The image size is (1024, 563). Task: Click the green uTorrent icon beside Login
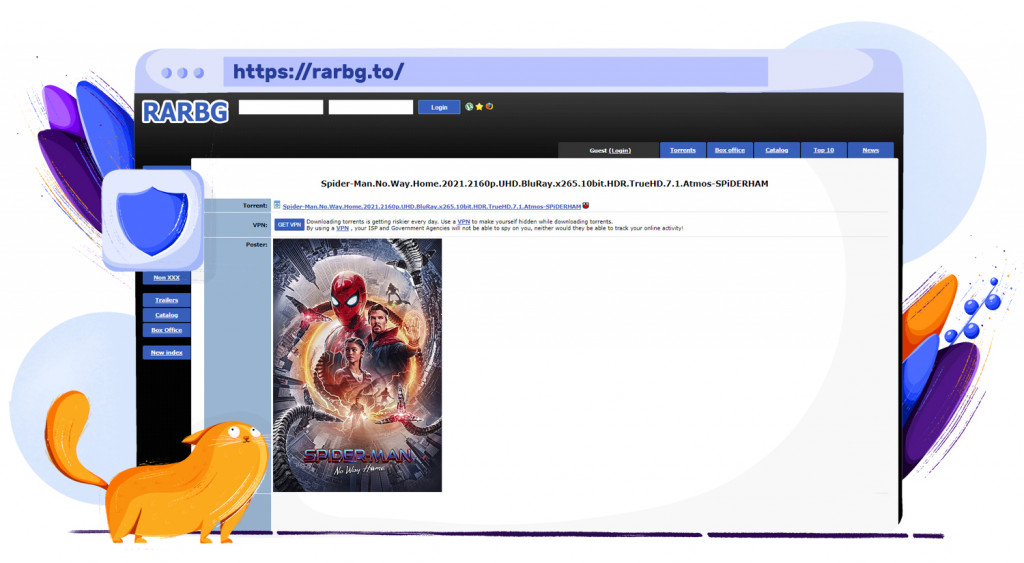(469, 106)
